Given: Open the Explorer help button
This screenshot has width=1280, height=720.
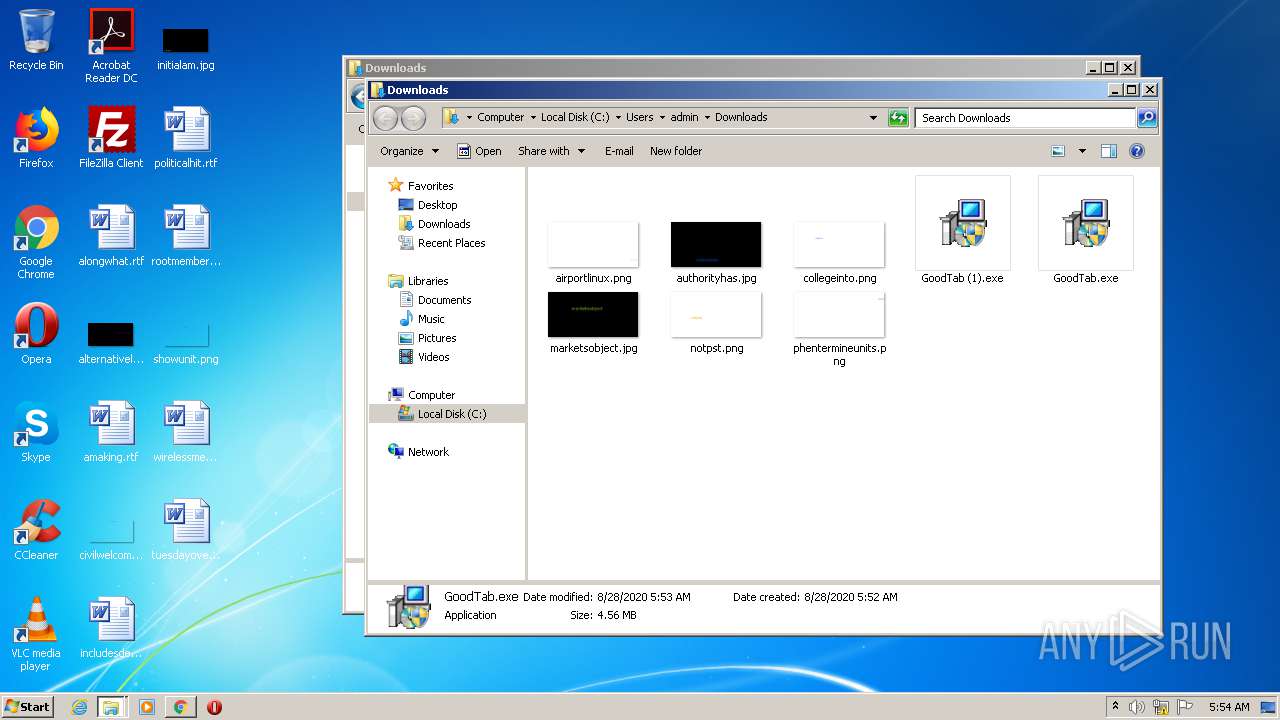Looking at the screenshot, I should pos(1137,151).
